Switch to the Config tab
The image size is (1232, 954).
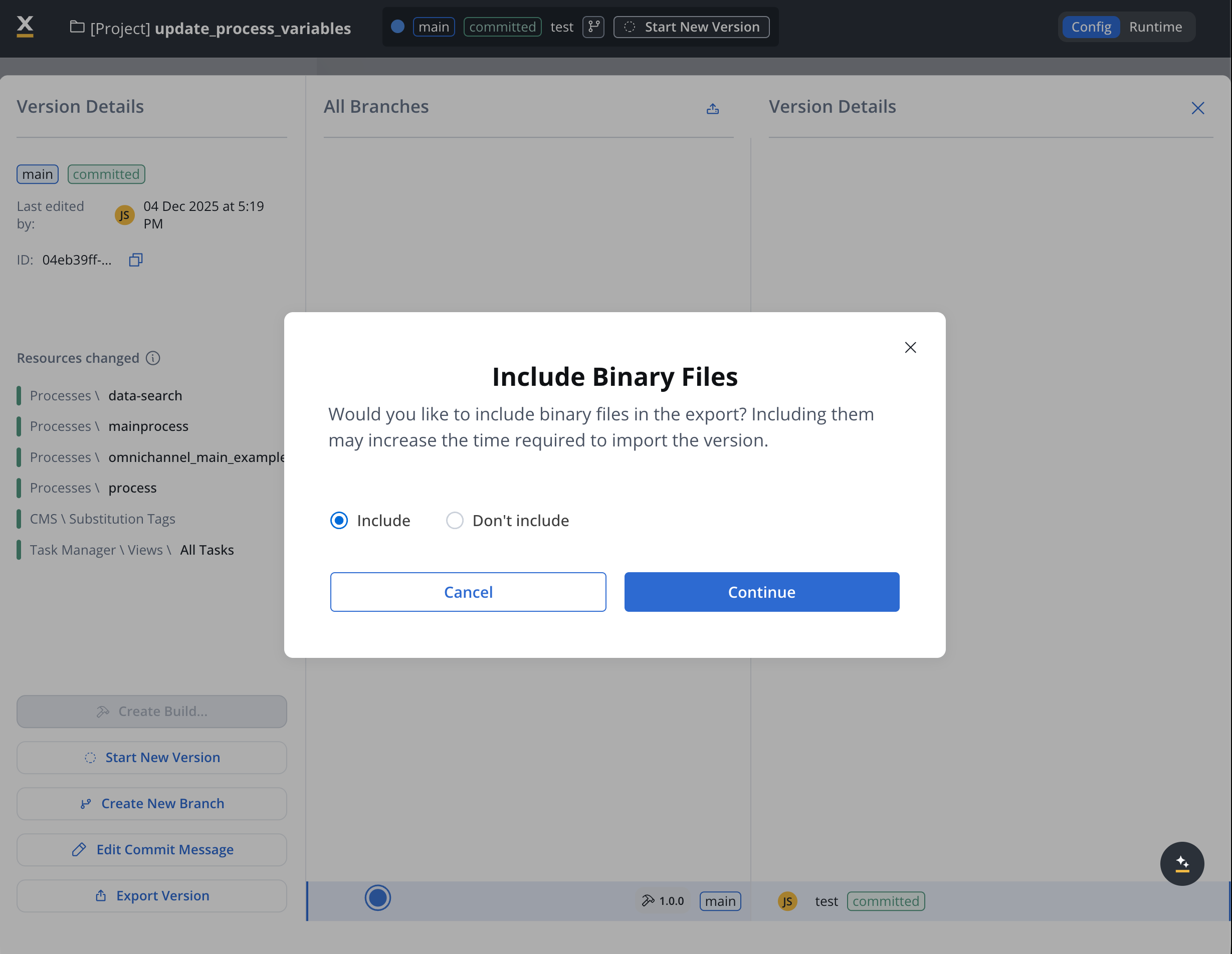click(x=1091, y=27)
